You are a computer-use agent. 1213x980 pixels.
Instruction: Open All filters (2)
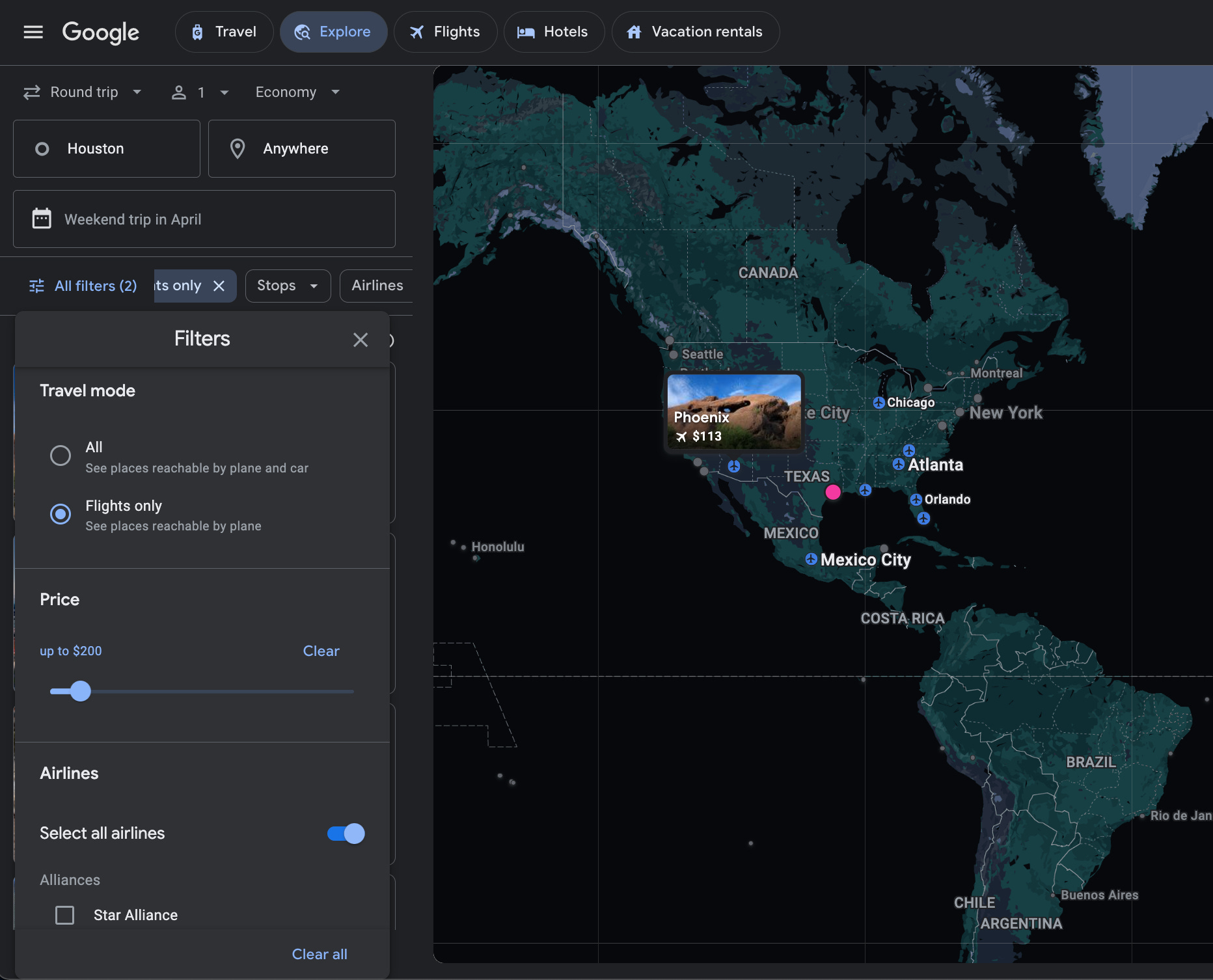83,286
